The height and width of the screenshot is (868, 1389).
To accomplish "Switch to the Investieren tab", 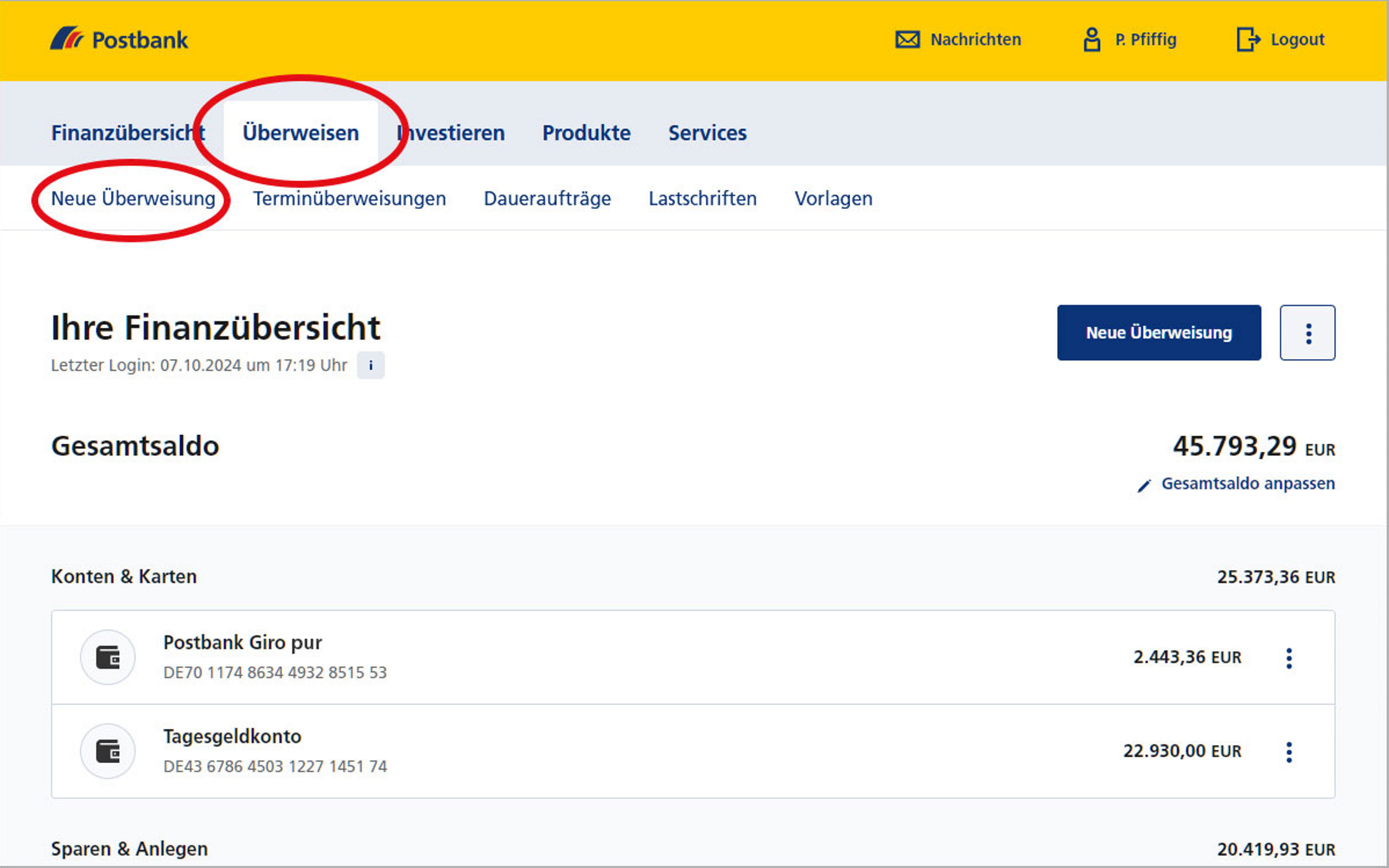I will click(x=450, y=132).
